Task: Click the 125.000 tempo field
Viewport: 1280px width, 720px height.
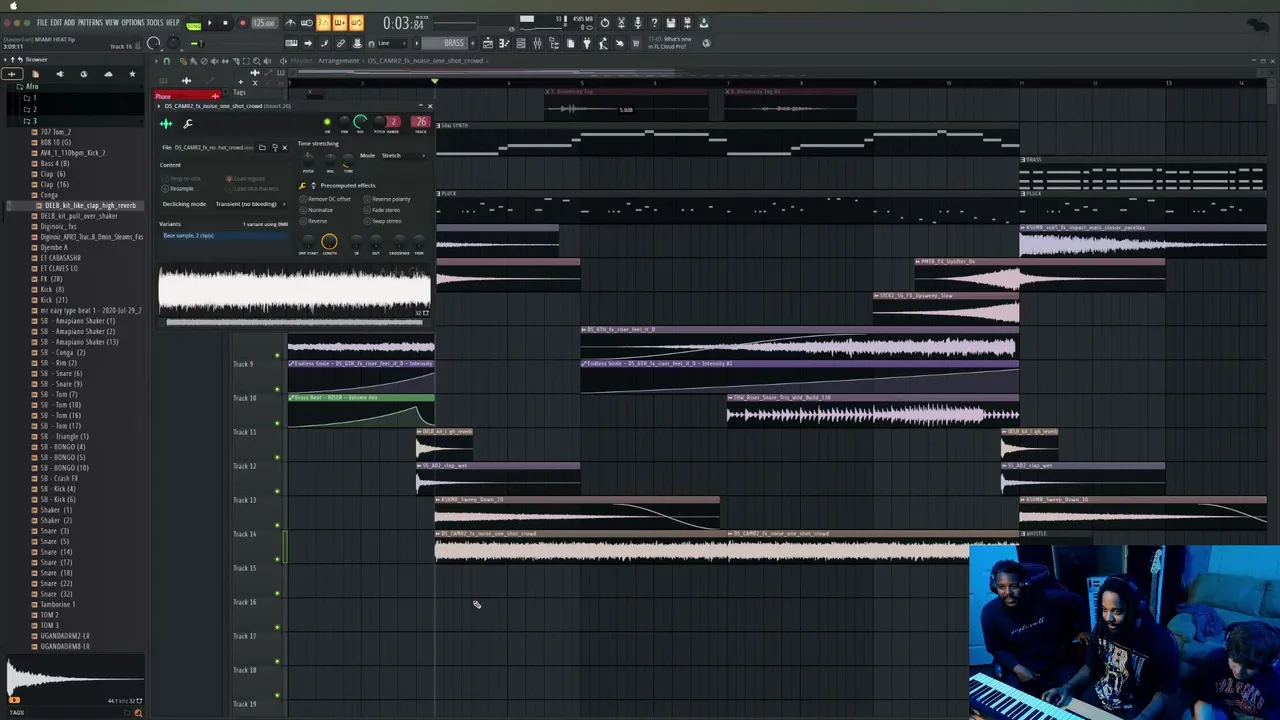Action: 264,22
